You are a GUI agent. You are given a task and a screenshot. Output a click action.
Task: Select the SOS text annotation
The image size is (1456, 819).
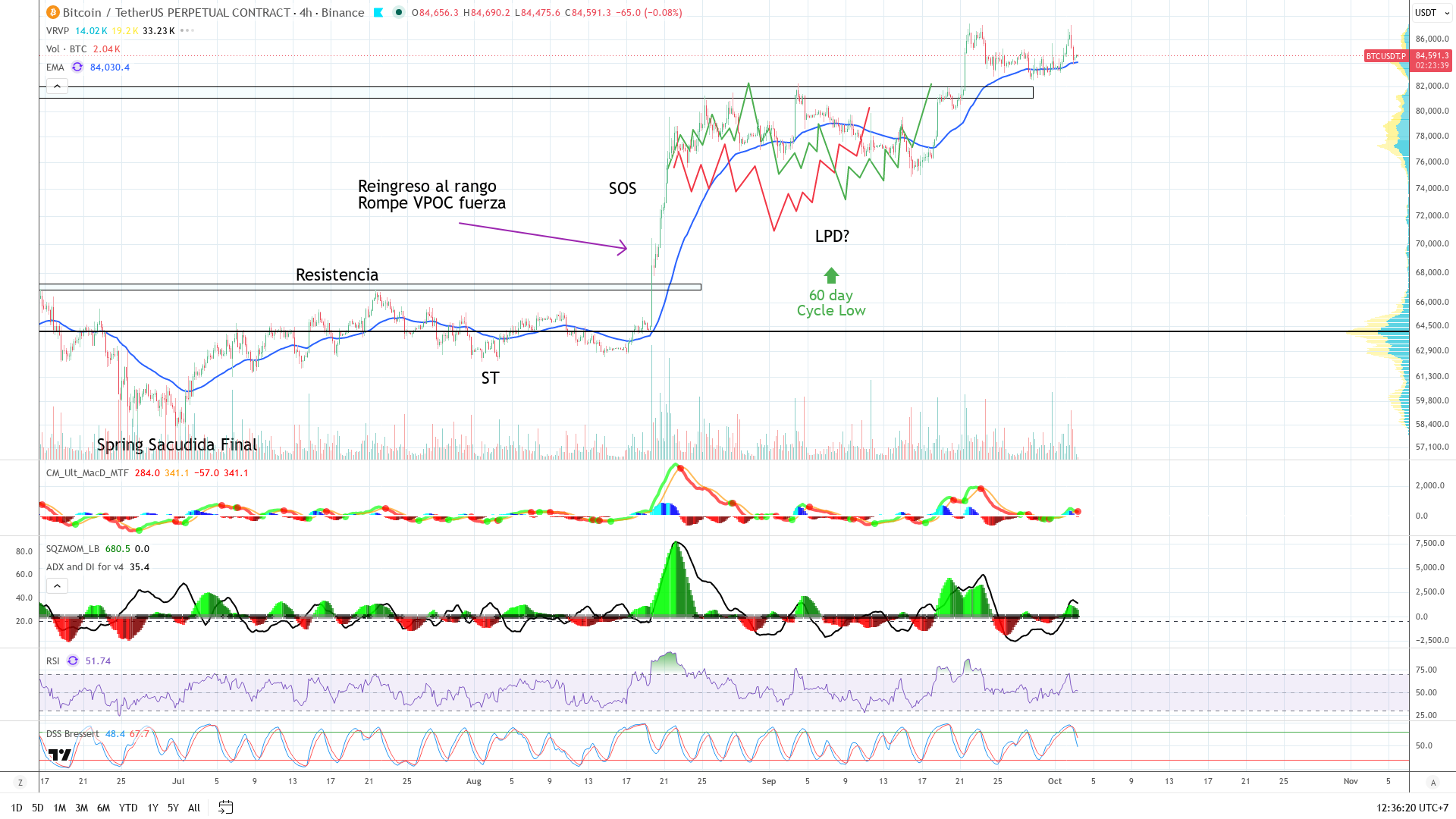point(623,188)
